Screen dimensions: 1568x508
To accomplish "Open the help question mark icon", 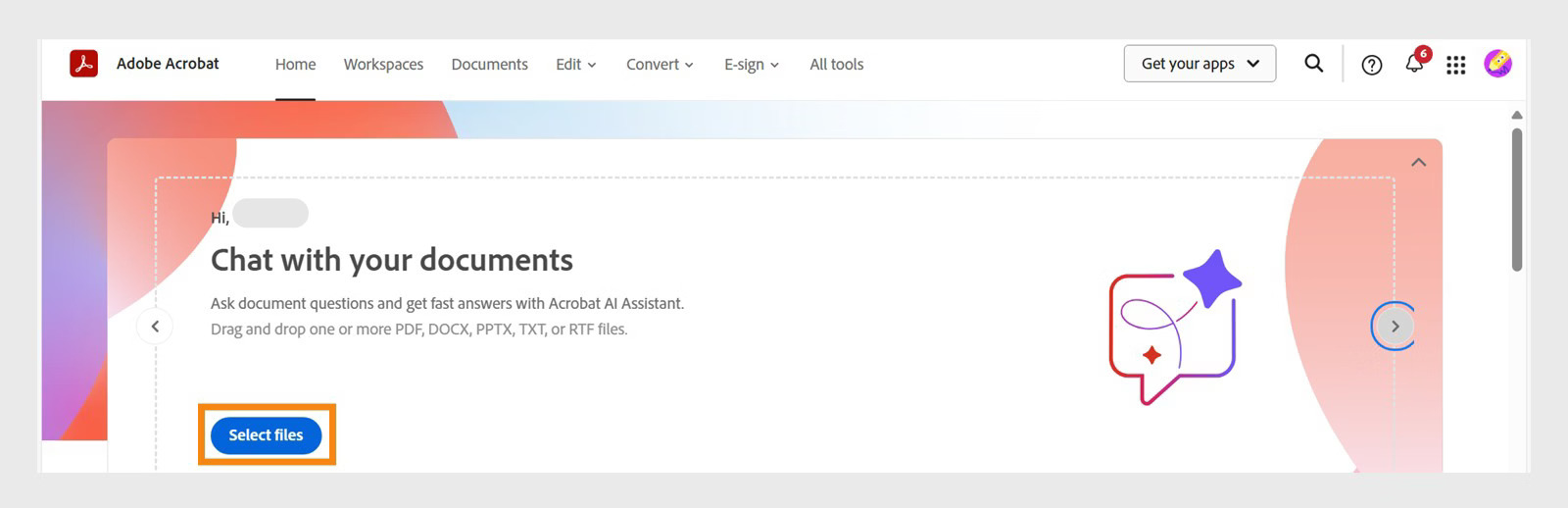I will click(1371, 65).
